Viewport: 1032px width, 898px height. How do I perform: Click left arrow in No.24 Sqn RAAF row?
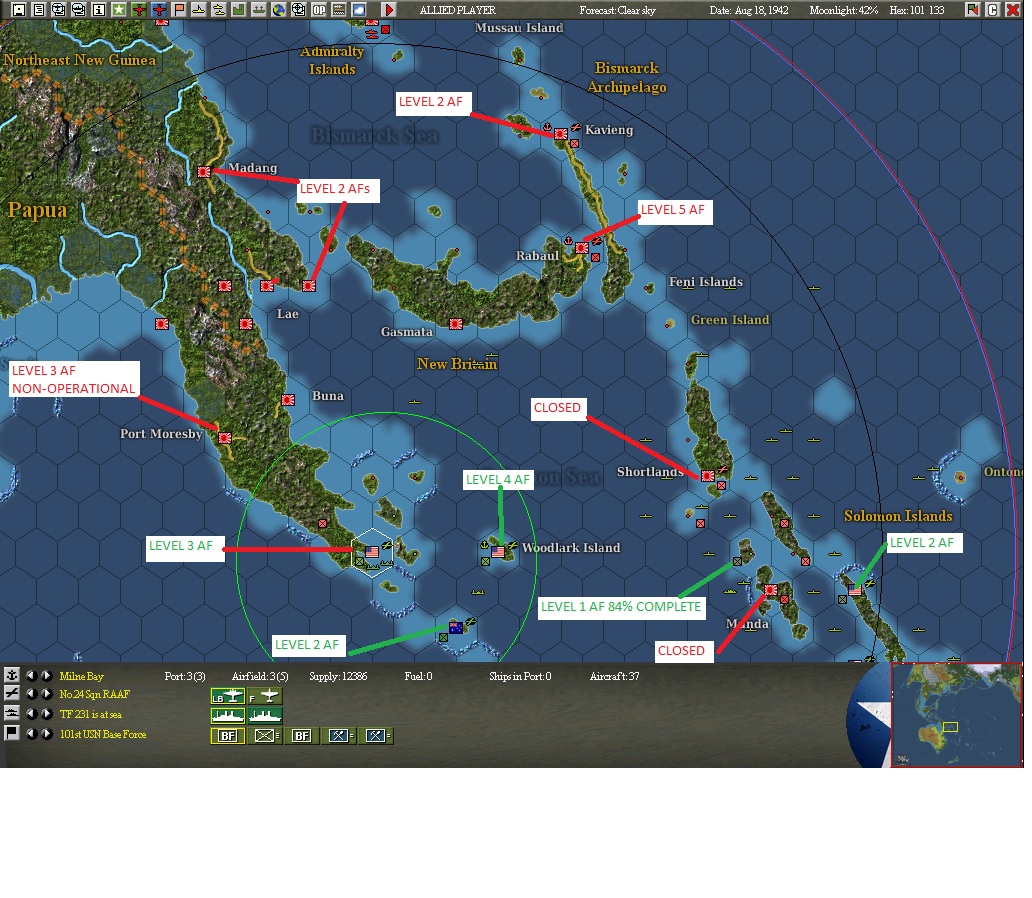coord(31,694)
